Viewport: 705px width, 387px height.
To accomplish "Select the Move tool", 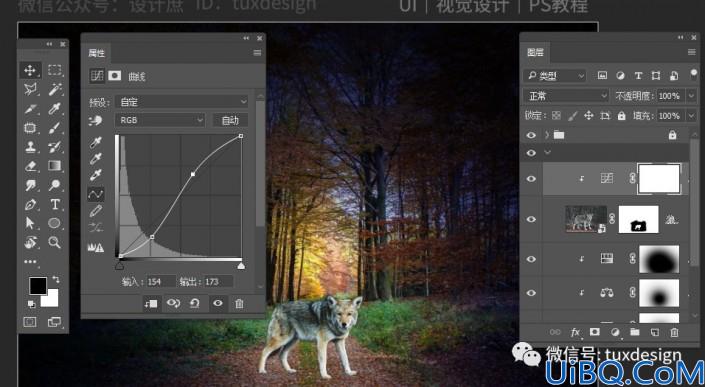I will [x=30, y=70].
